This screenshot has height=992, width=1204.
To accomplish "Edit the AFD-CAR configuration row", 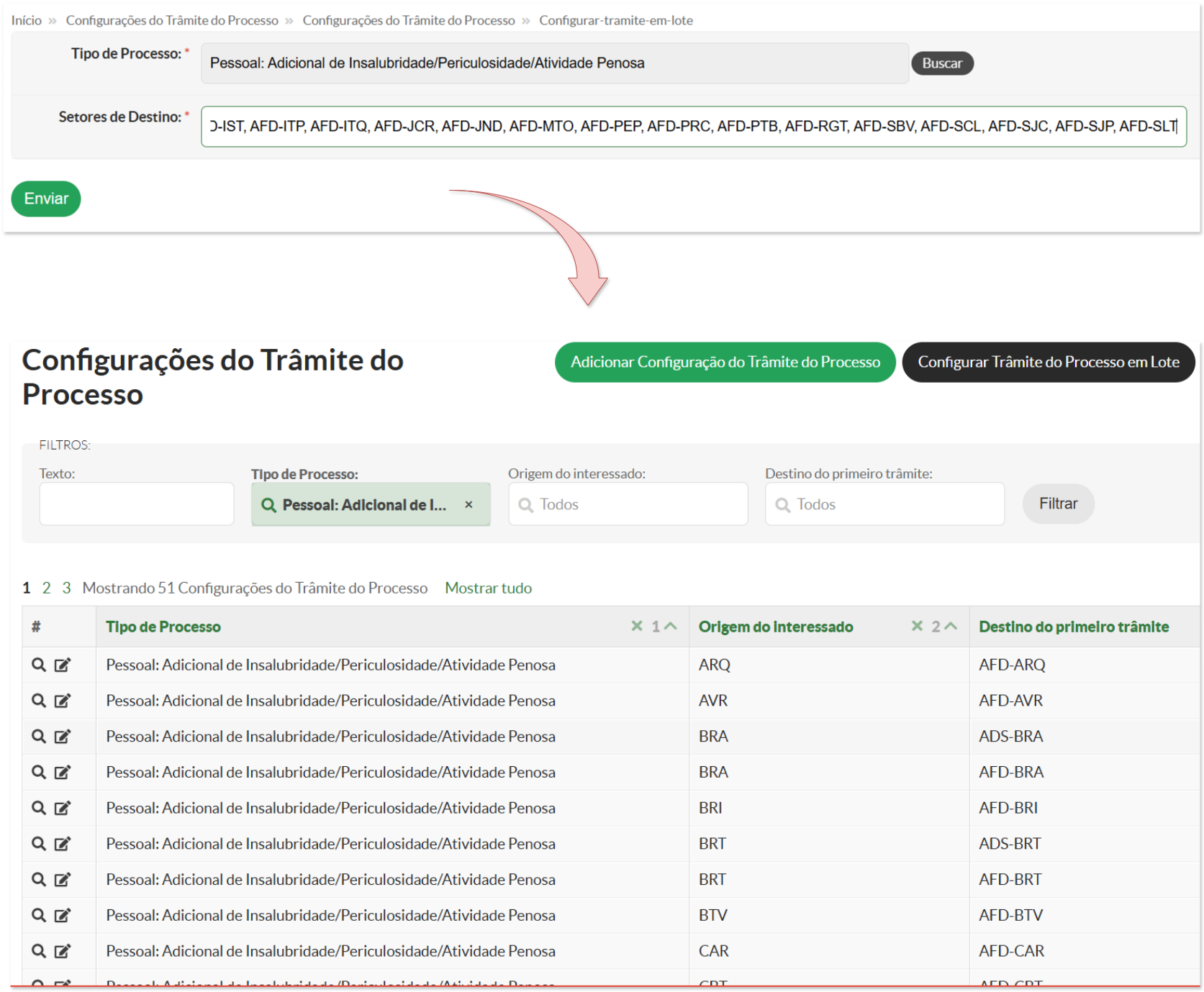I will point(63,951).
